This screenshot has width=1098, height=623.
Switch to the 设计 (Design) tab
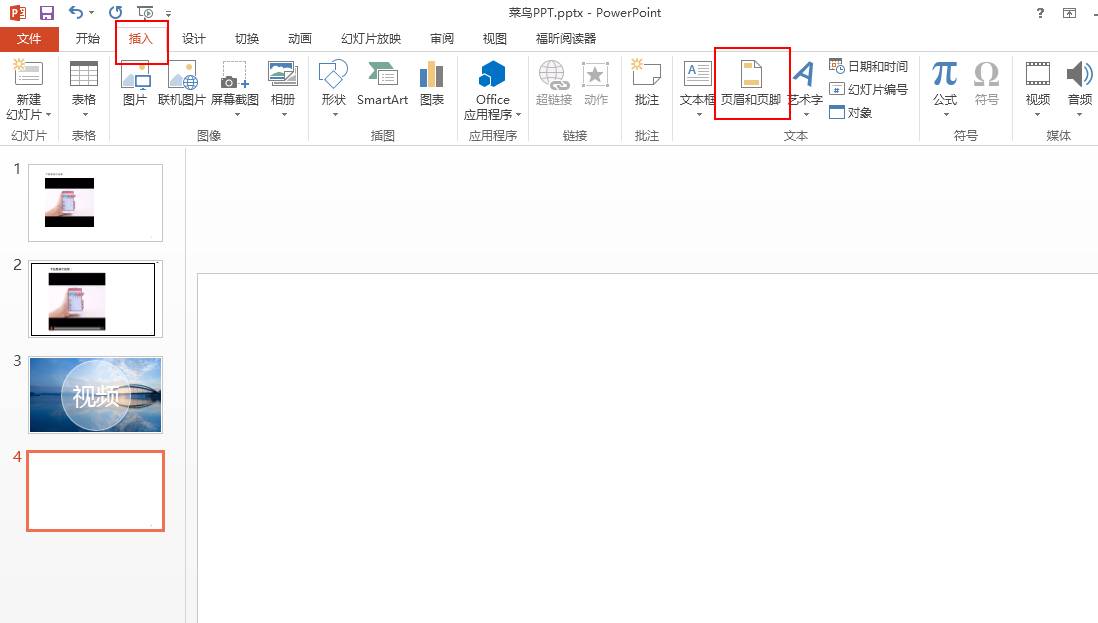(x=194, y=38)
